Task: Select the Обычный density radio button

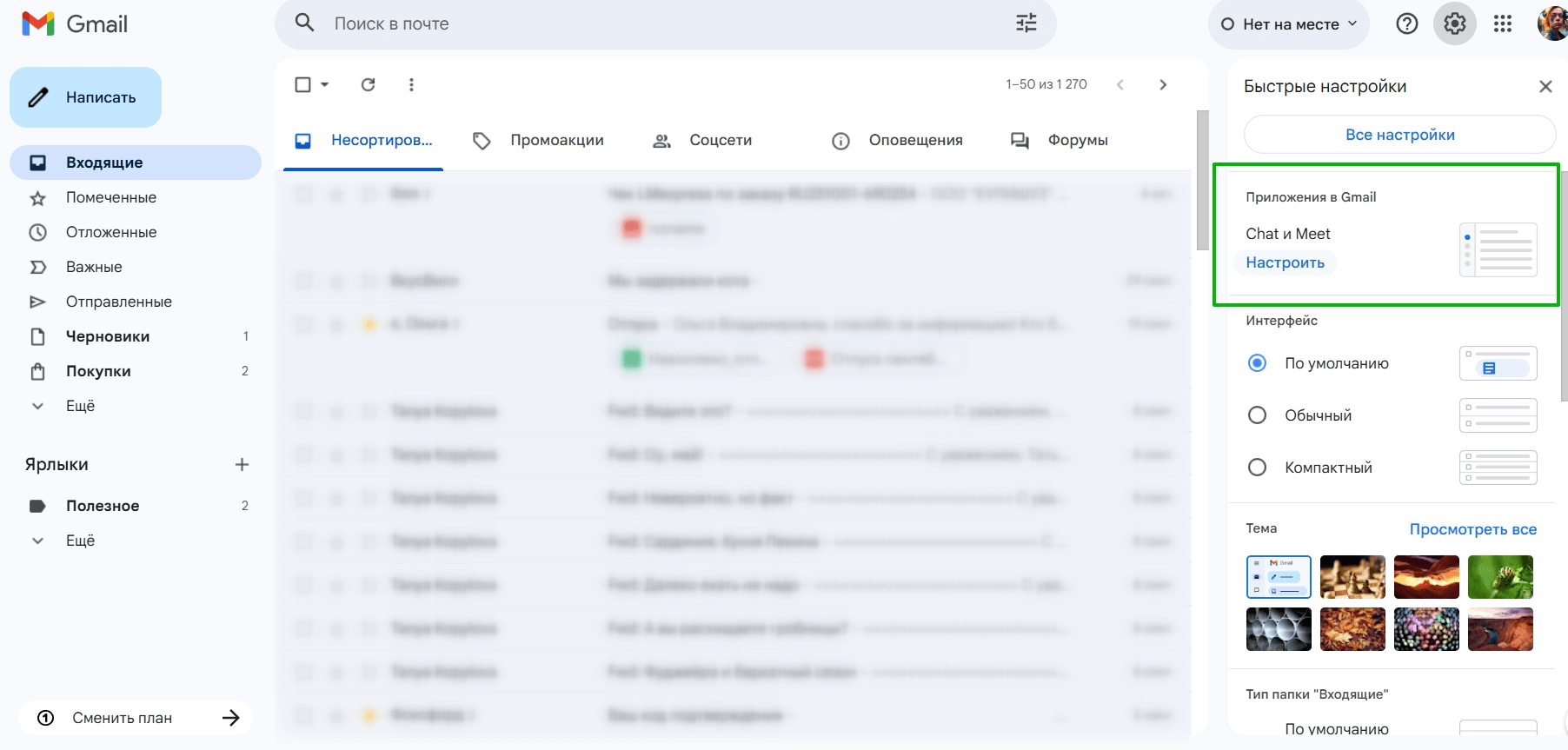Action: click(x=1257, y=415)
